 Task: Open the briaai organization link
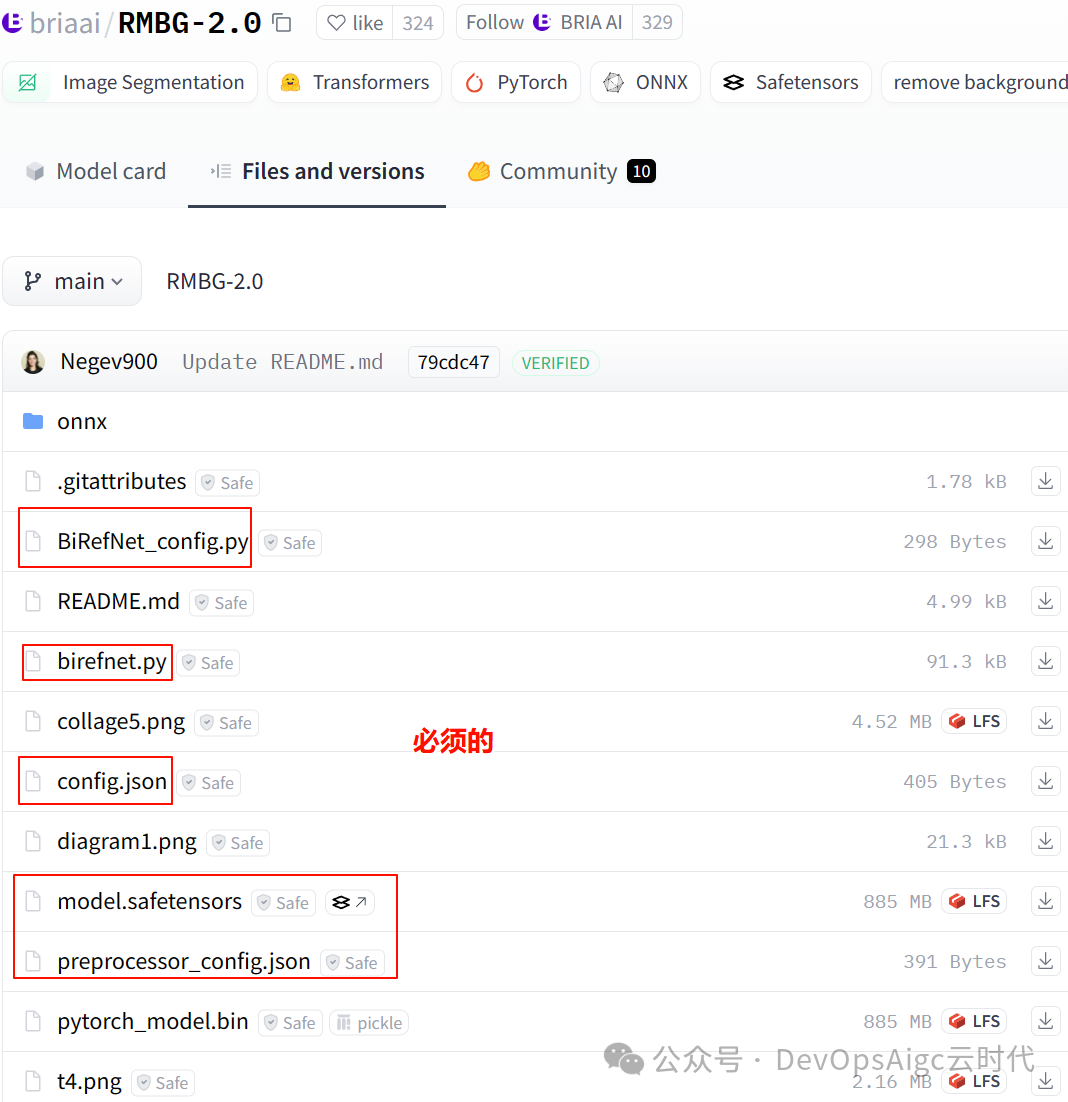[65, 23]
